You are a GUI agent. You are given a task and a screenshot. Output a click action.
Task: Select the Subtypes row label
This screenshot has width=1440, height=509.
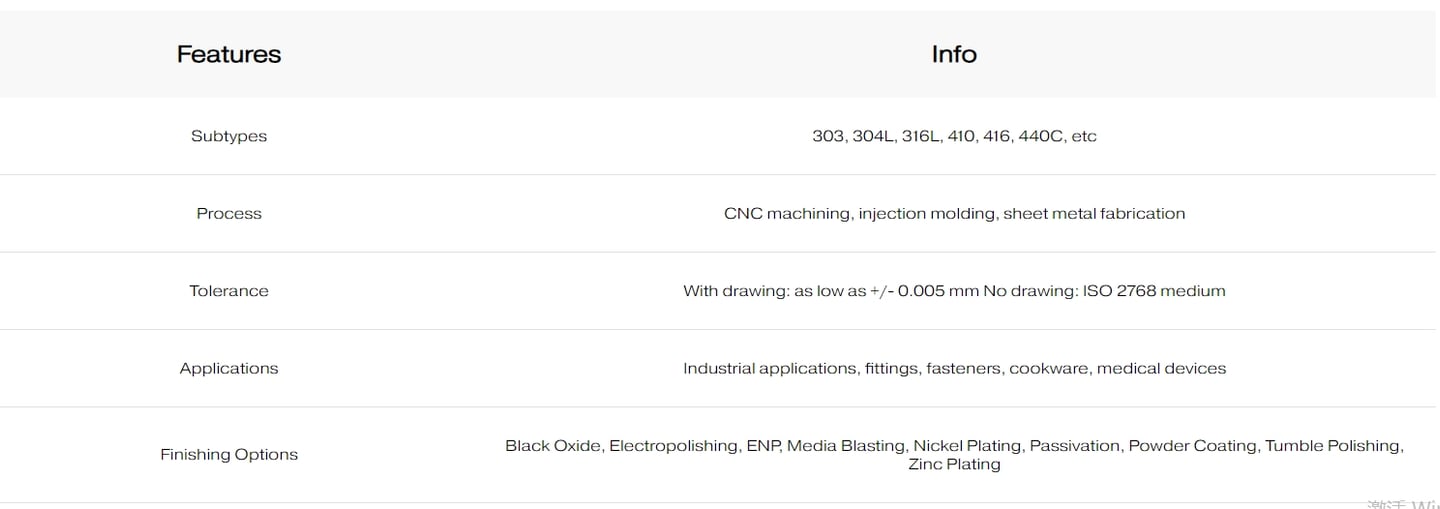229,136
